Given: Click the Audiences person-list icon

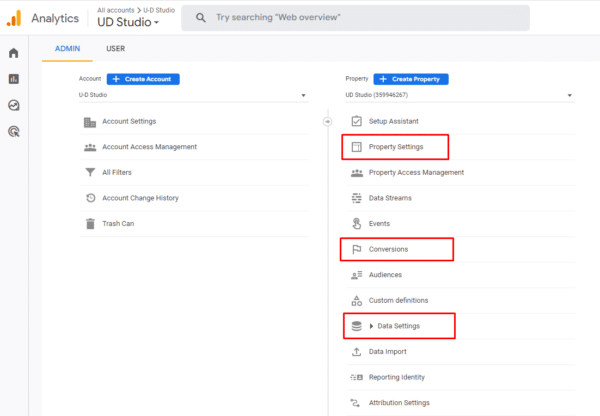Looking at the screenshot, I should pyautogui.click(x=357, y=275).
